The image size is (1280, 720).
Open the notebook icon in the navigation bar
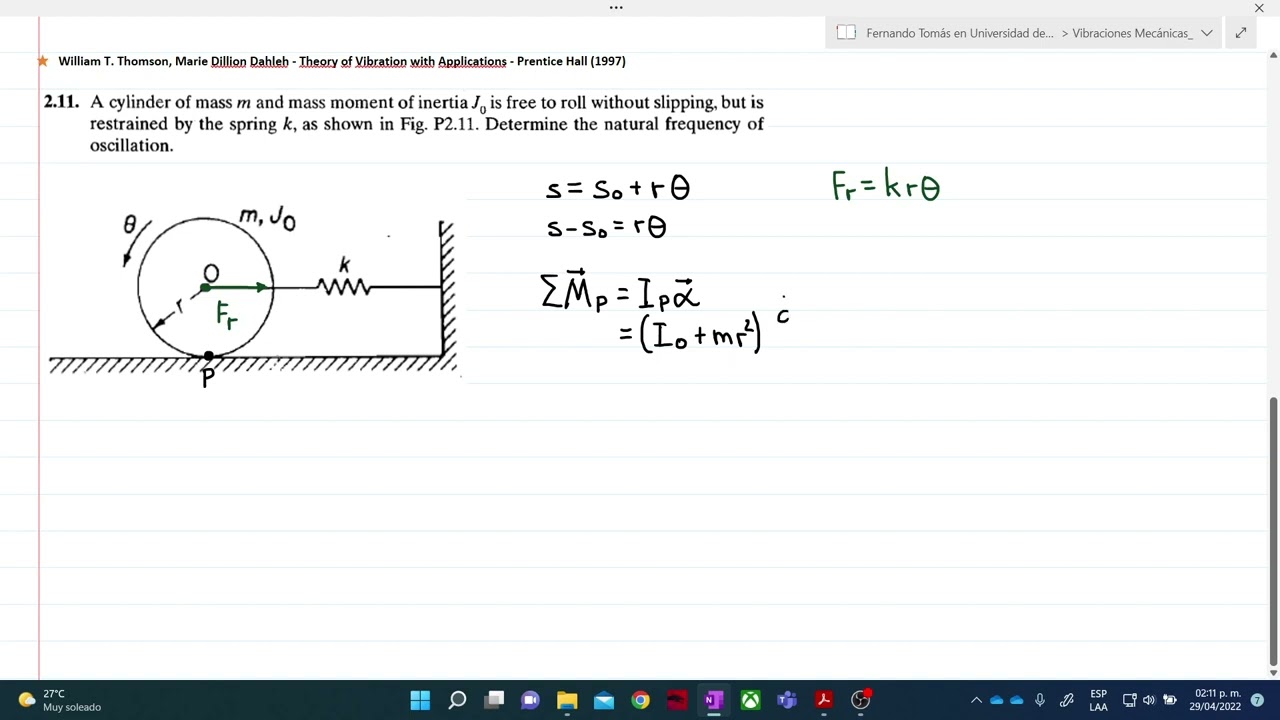(846, 33)
